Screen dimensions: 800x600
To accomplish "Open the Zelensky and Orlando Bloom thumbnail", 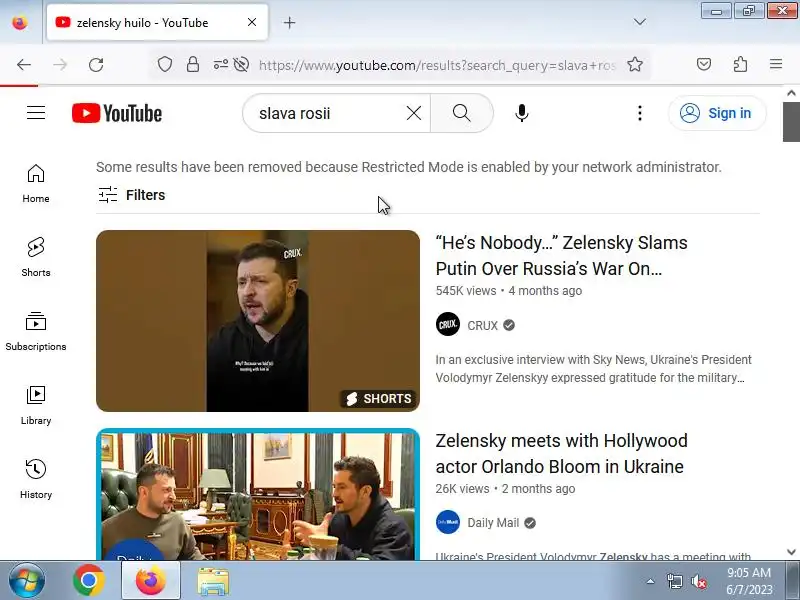I will [258, 494].
